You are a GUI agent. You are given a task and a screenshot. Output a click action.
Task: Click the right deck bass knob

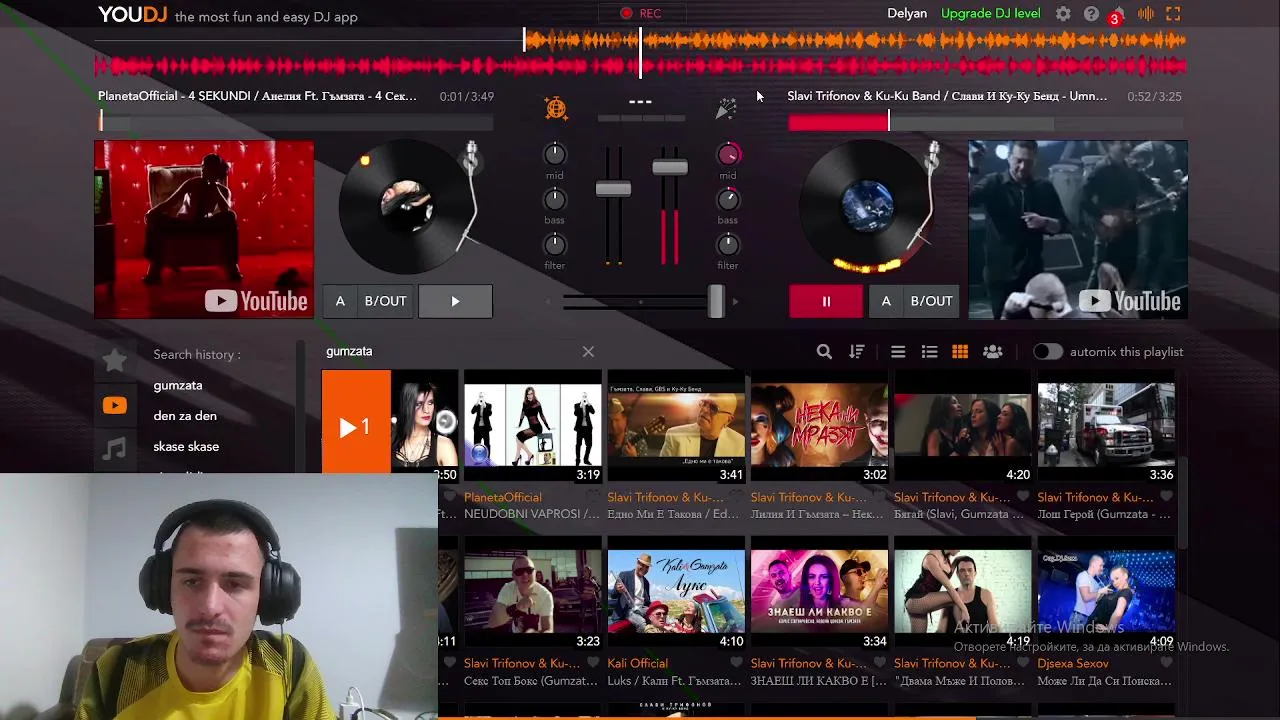(728, 199)
